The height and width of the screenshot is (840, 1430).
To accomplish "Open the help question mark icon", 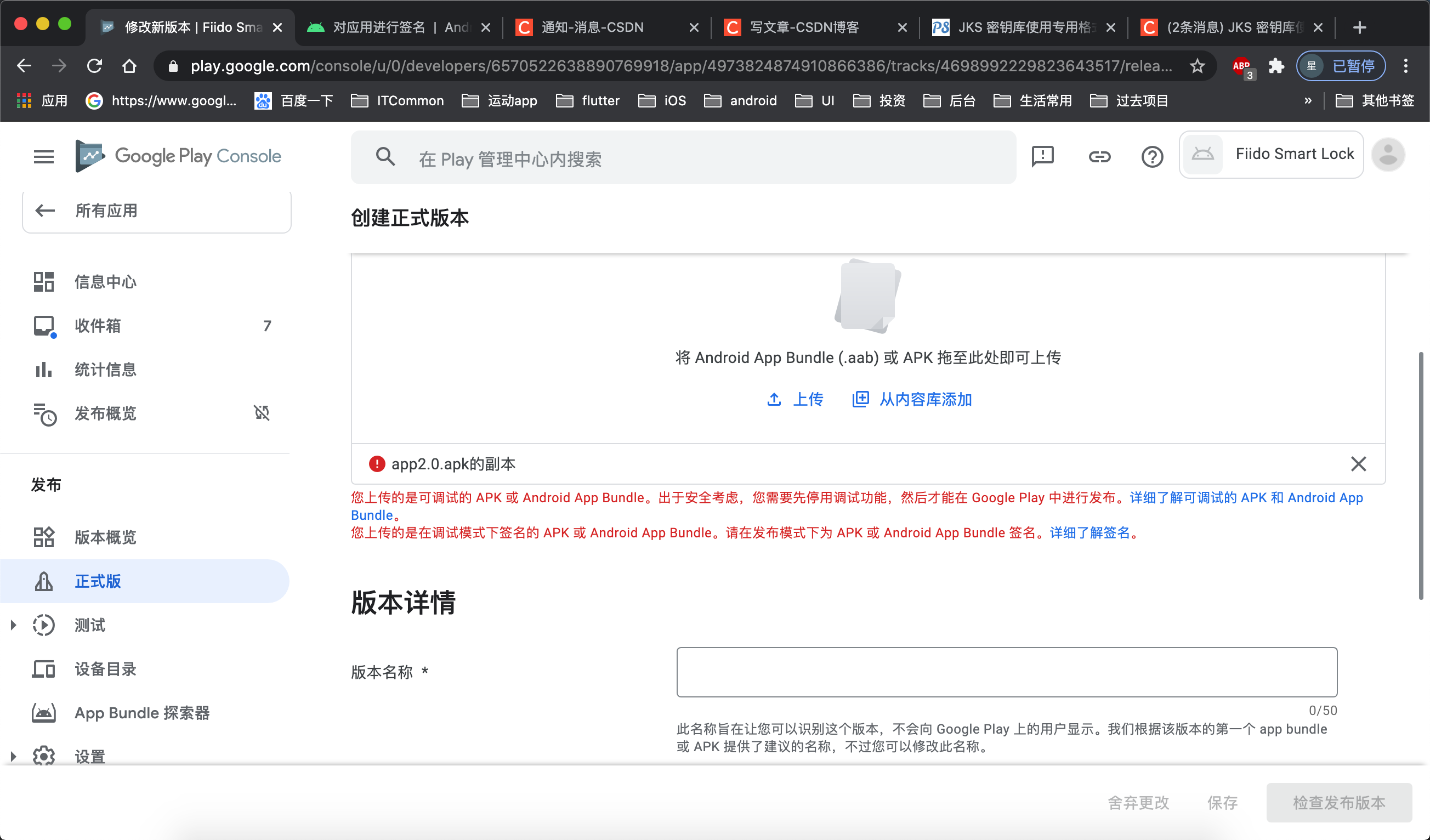I will (x=1152, y=156).
